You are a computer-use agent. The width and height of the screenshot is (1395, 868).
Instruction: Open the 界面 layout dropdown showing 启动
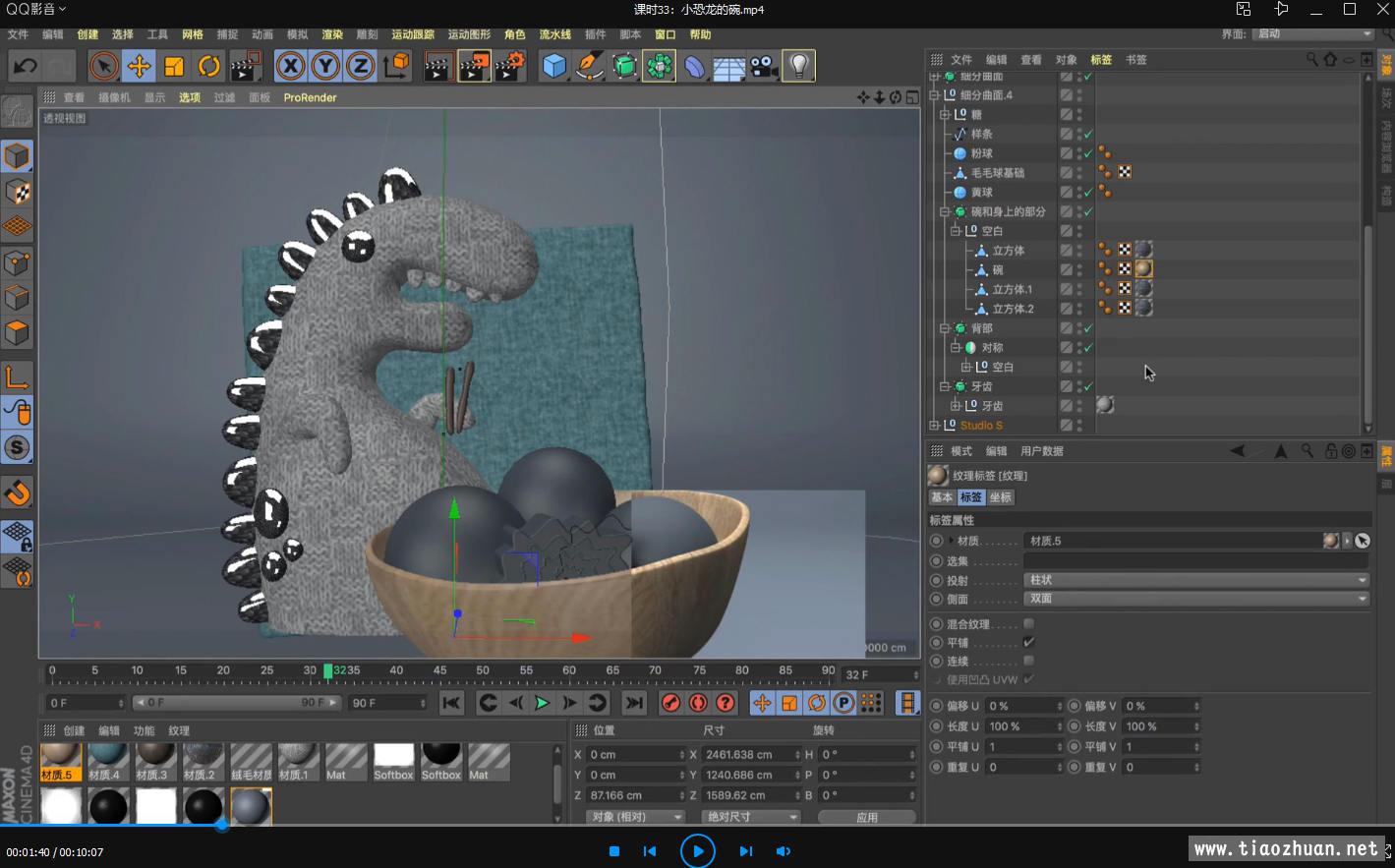click(1313, 33)
